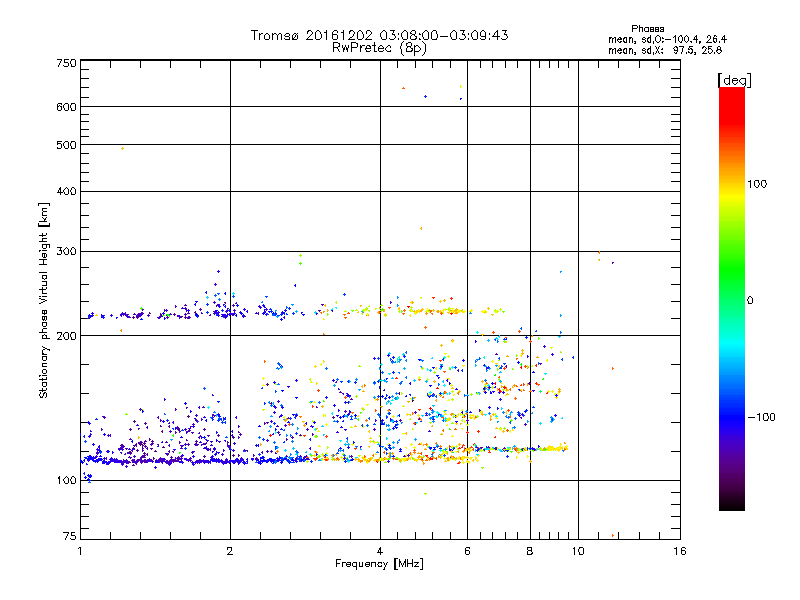Click the y-axis tick label '750'
This screenshot has height=600, width=800.
coord(67,63)
